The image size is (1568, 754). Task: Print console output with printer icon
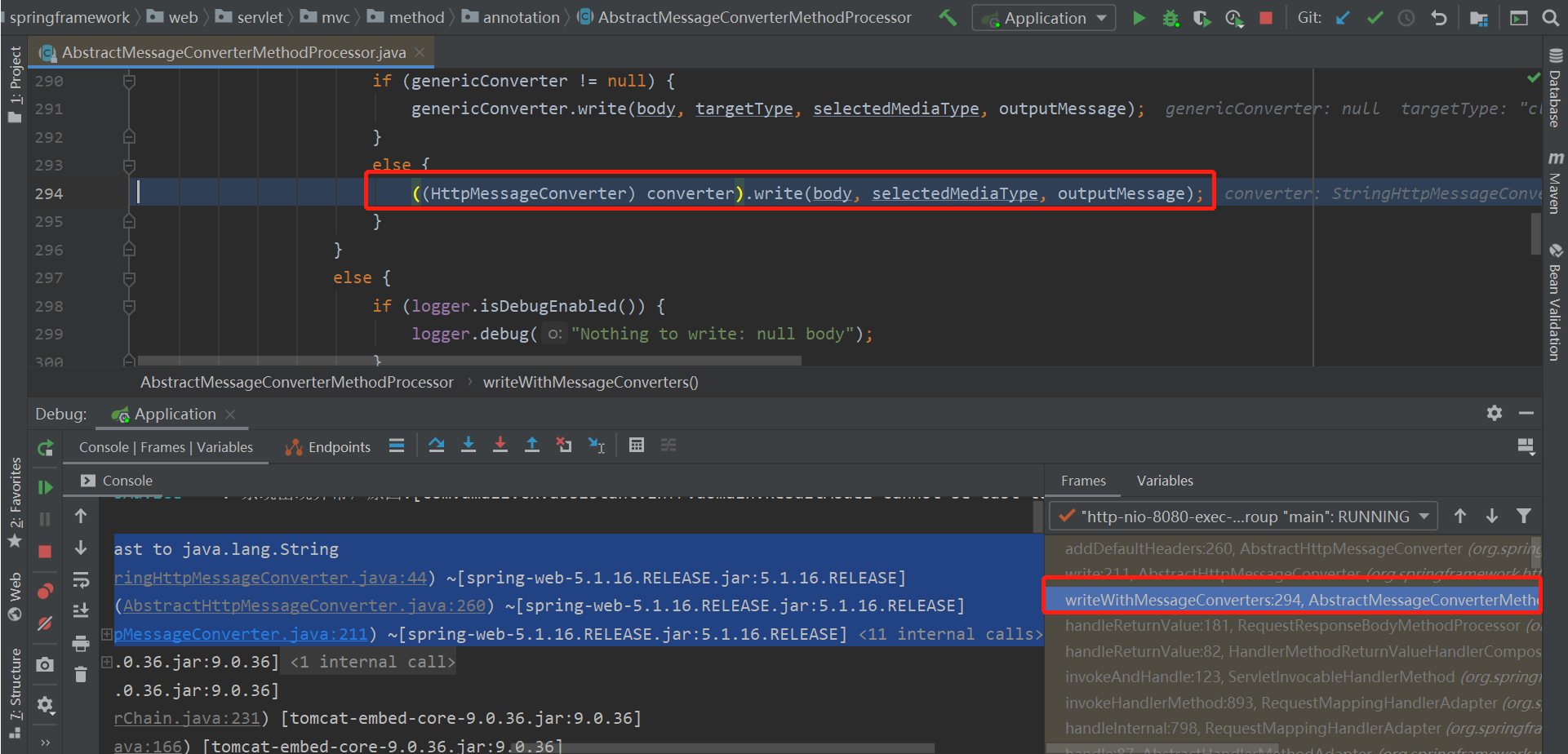81,644
